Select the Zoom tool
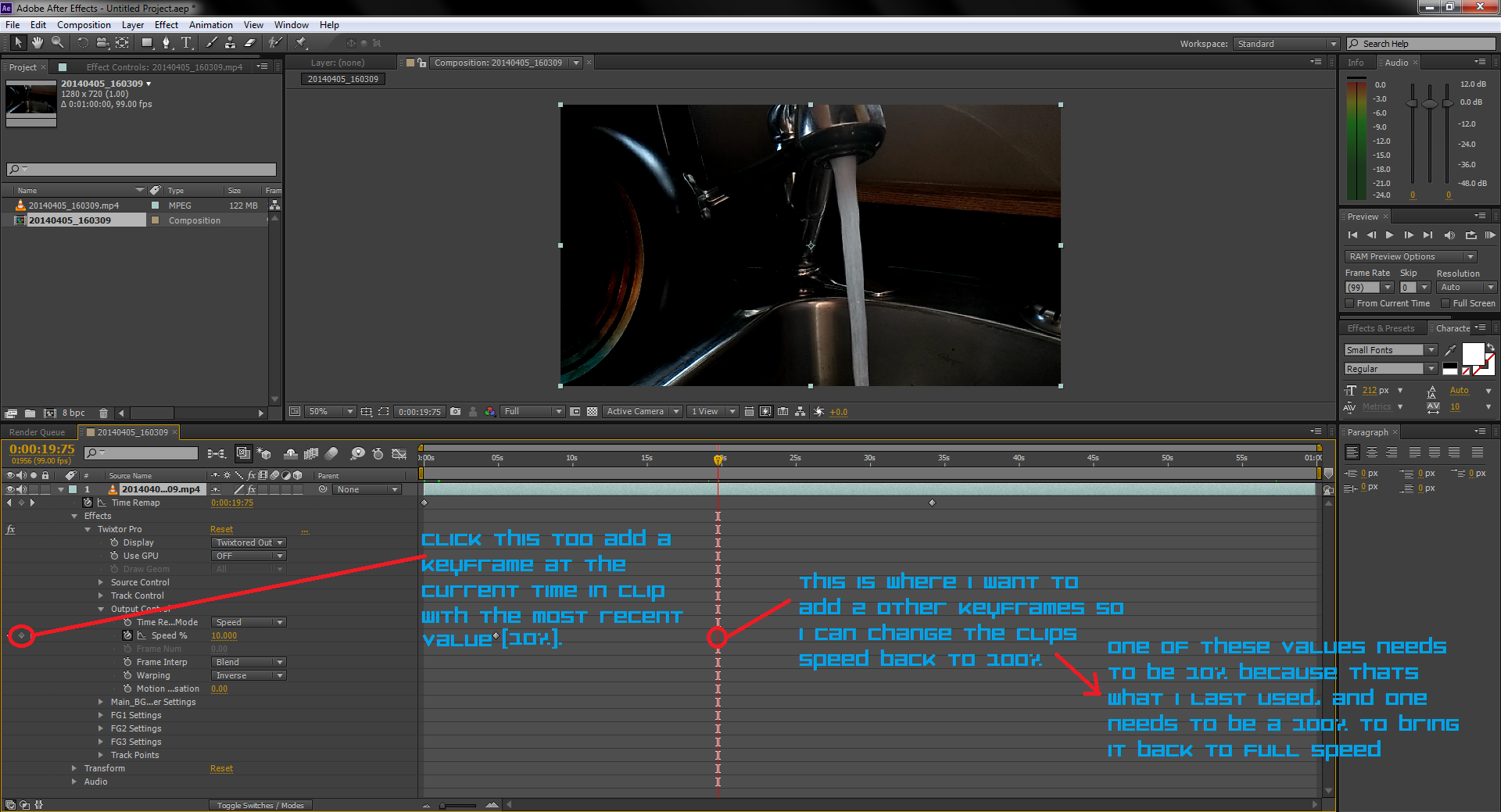Image resolution: width=1501 pixels, height=812 pixels. click(x=57, y=43)
